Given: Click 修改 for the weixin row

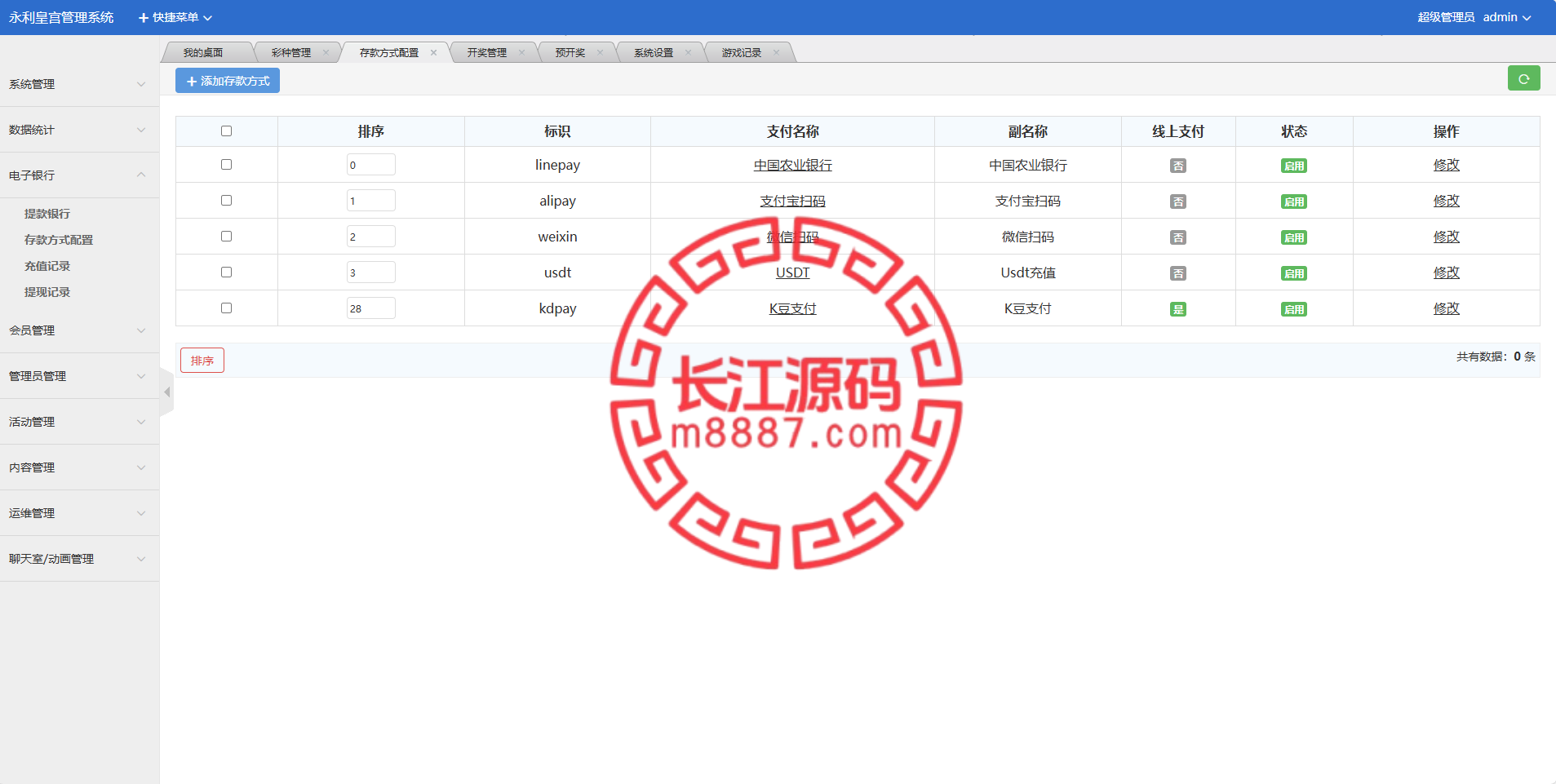Looking at the screenshot, I should pyautogui.click(x=1447, y=237).
